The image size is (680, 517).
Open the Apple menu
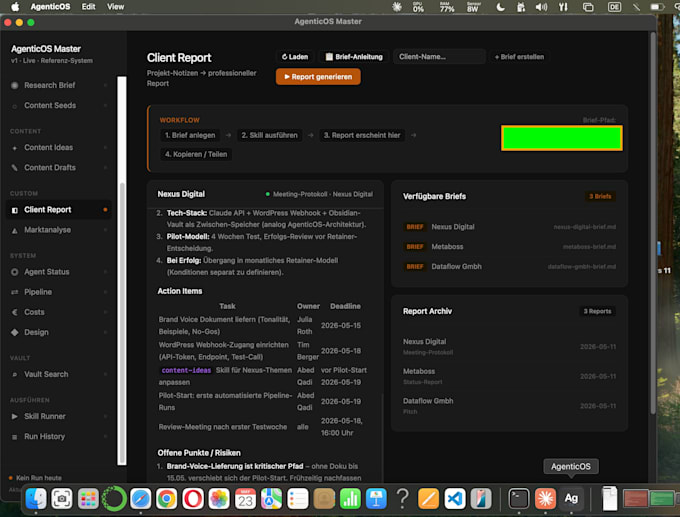(15, 7)
